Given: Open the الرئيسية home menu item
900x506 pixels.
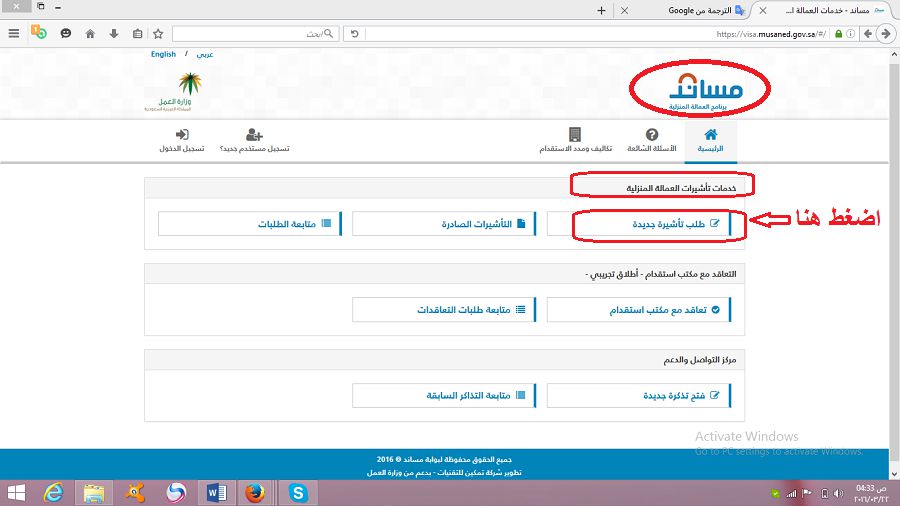Looking at the screenshot, I should tap(710, 141).
